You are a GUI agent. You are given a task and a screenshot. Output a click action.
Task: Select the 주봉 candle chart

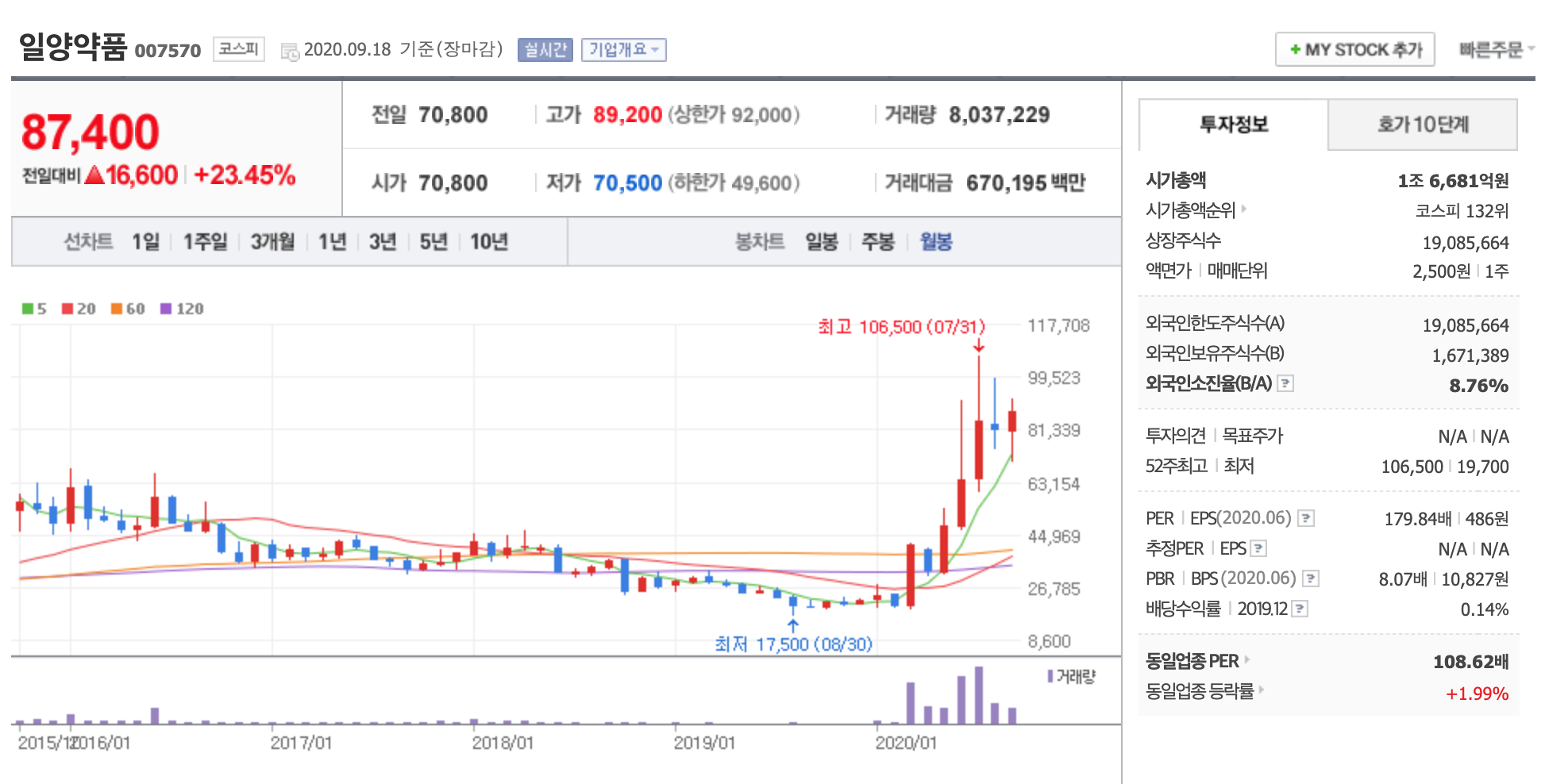coord(878,242)
